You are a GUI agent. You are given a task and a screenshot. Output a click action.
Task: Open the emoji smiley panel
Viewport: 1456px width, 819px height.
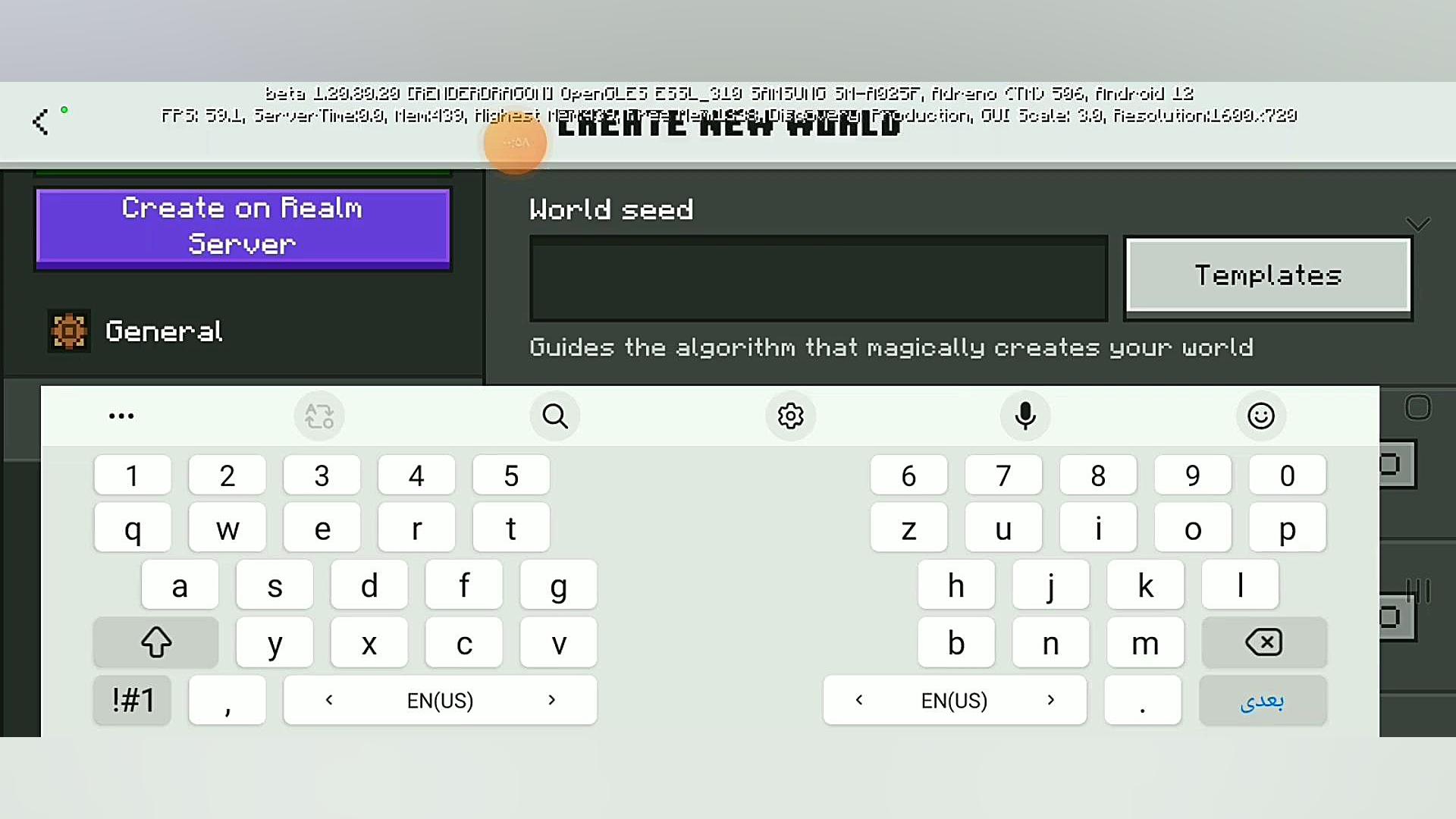(x=1261, y=416)
